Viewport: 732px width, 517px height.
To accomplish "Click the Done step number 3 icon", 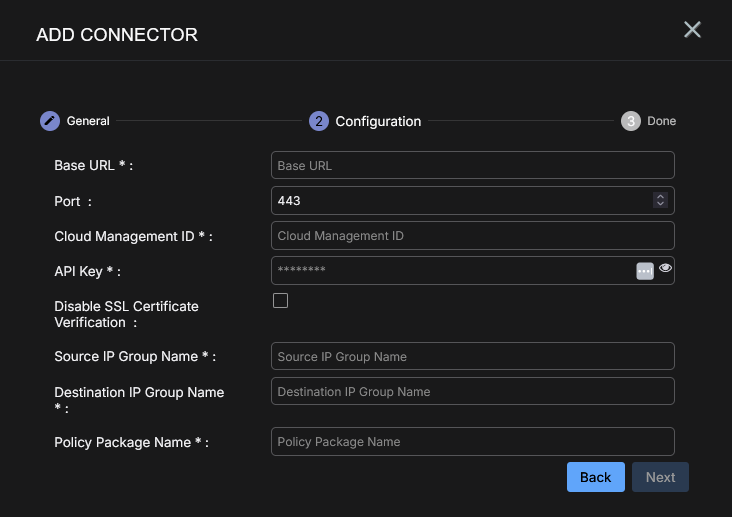I will [x=631, y=121].
